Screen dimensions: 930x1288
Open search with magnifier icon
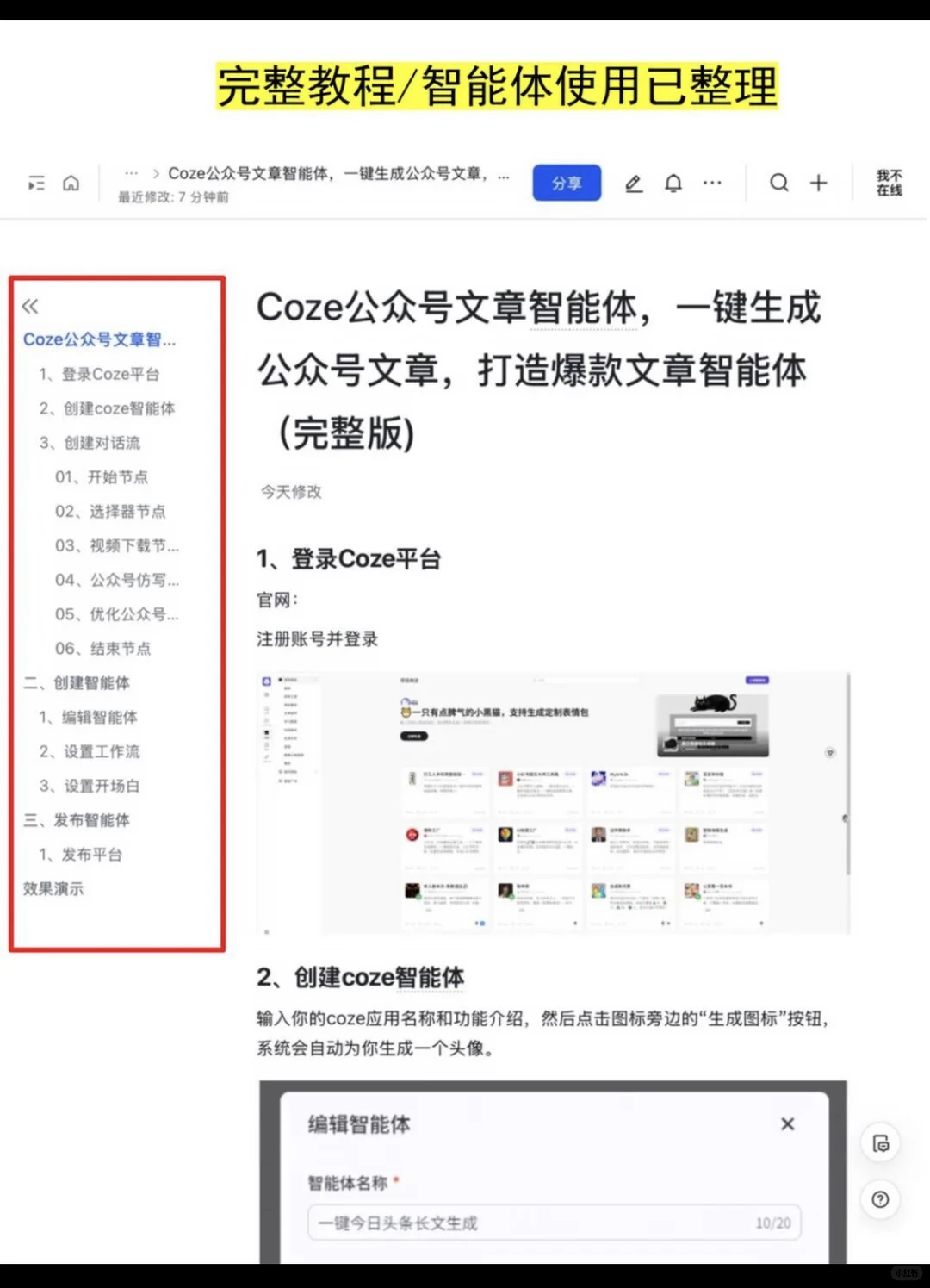(779, 183)
